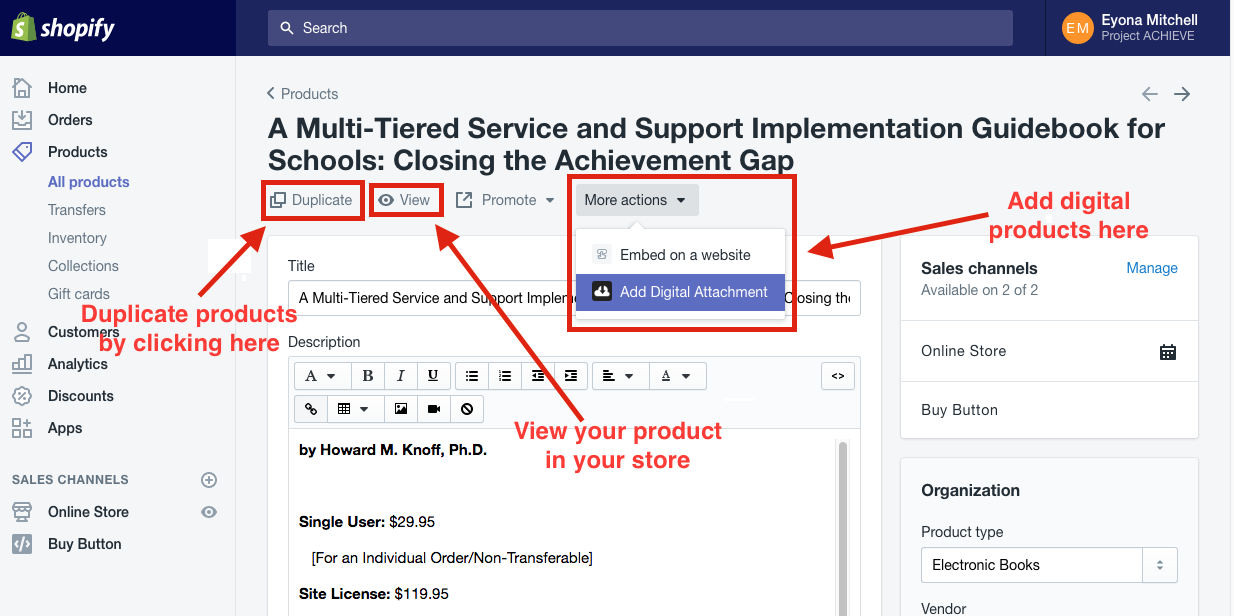The image size is (1234, 616).
Task: Click Manage sales channels link
Action: [1152, 268]
